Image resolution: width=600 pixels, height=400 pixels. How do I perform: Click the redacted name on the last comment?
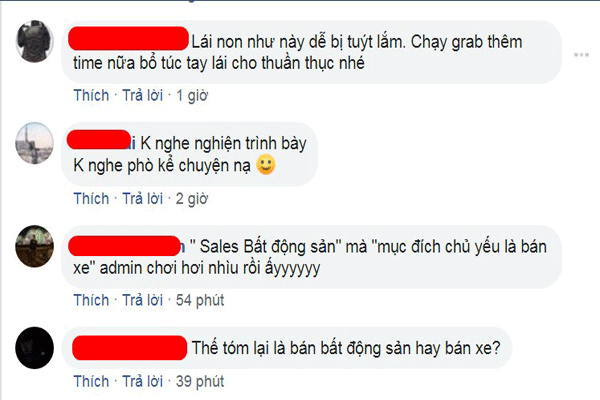point(129,348)
